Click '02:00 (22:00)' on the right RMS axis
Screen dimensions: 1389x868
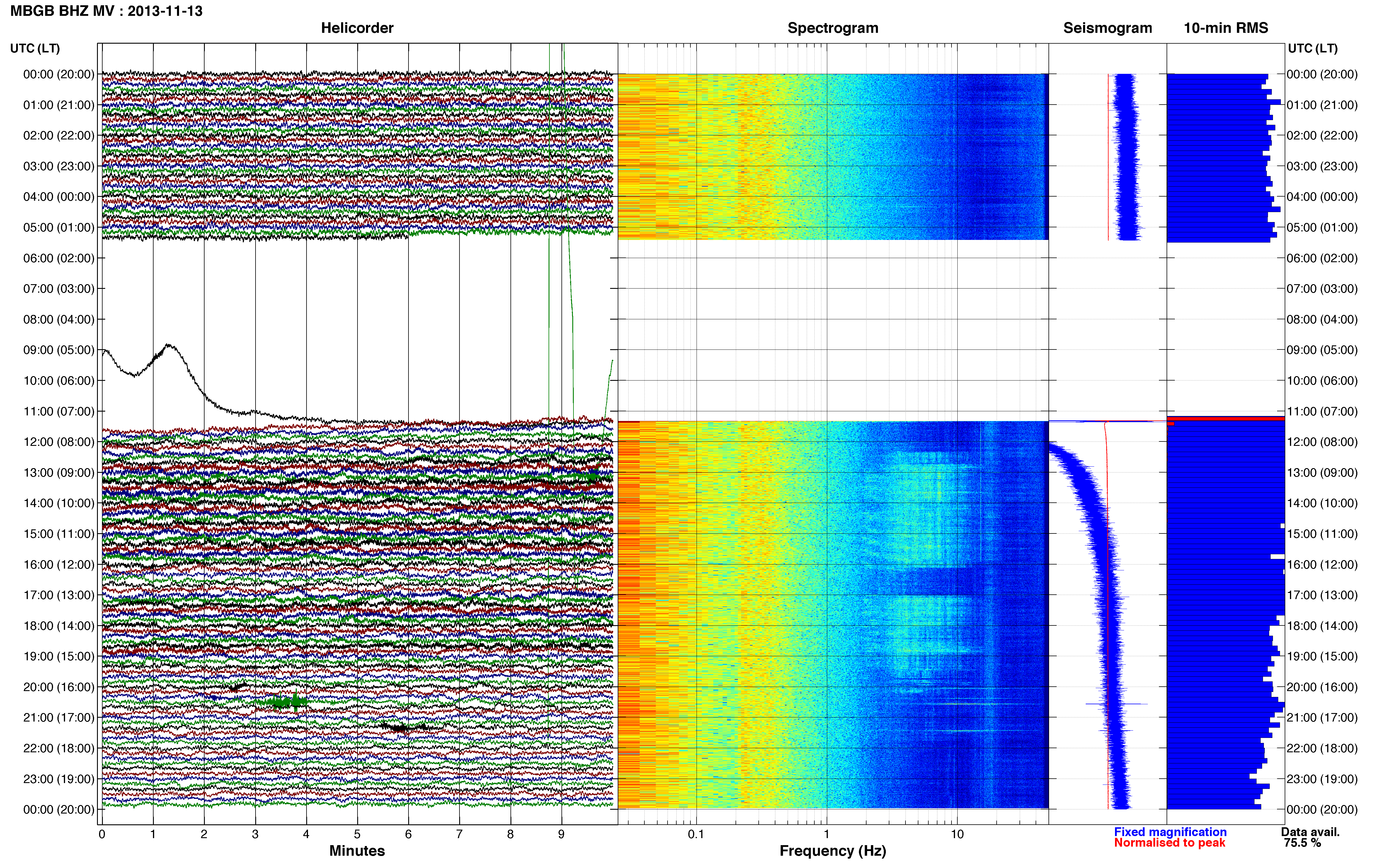coord(1322,135)
